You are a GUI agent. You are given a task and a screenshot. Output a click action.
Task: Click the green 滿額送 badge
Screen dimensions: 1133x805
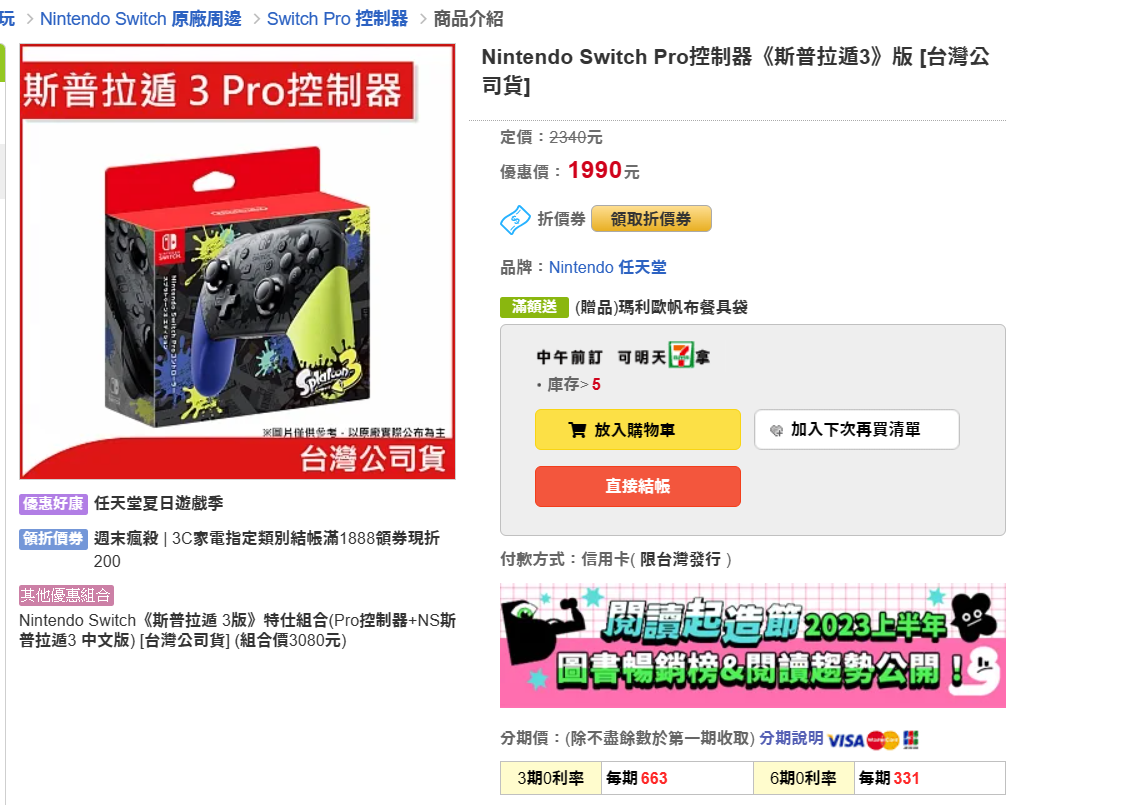pyautogui.click(x=534, y=307)
